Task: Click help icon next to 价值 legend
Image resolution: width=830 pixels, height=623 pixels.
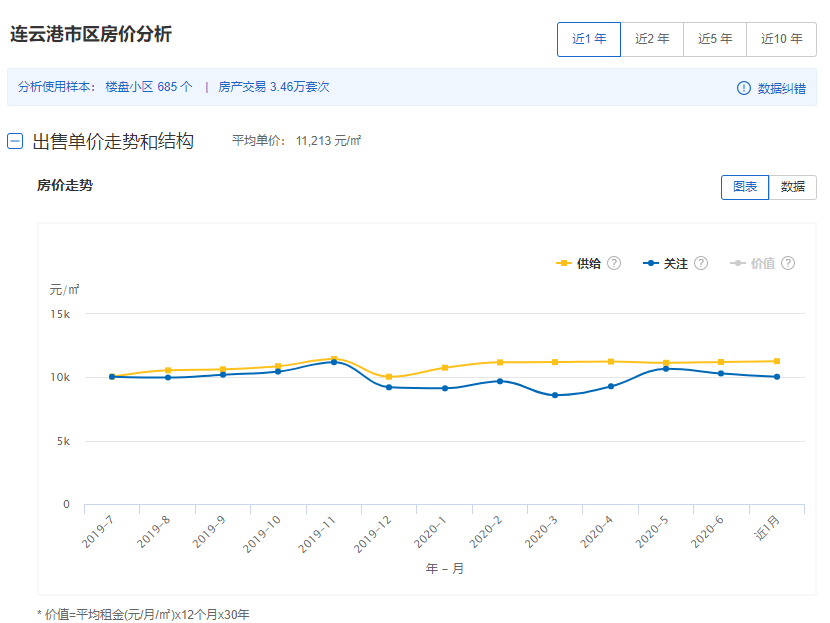Action: click(x=788, y=263)
